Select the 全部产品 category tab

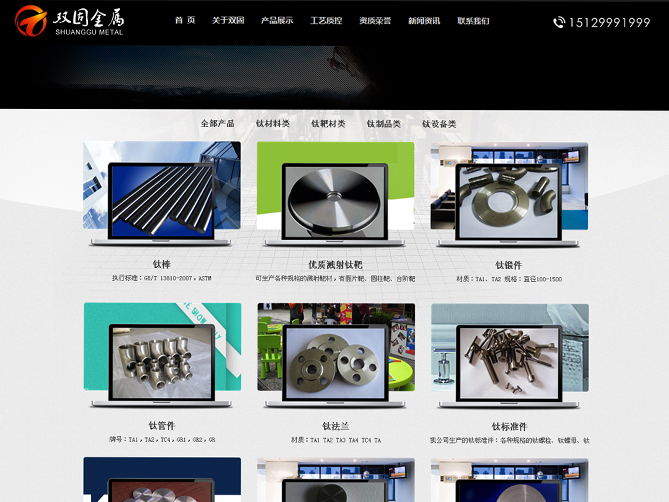click(x=217, y=124)
